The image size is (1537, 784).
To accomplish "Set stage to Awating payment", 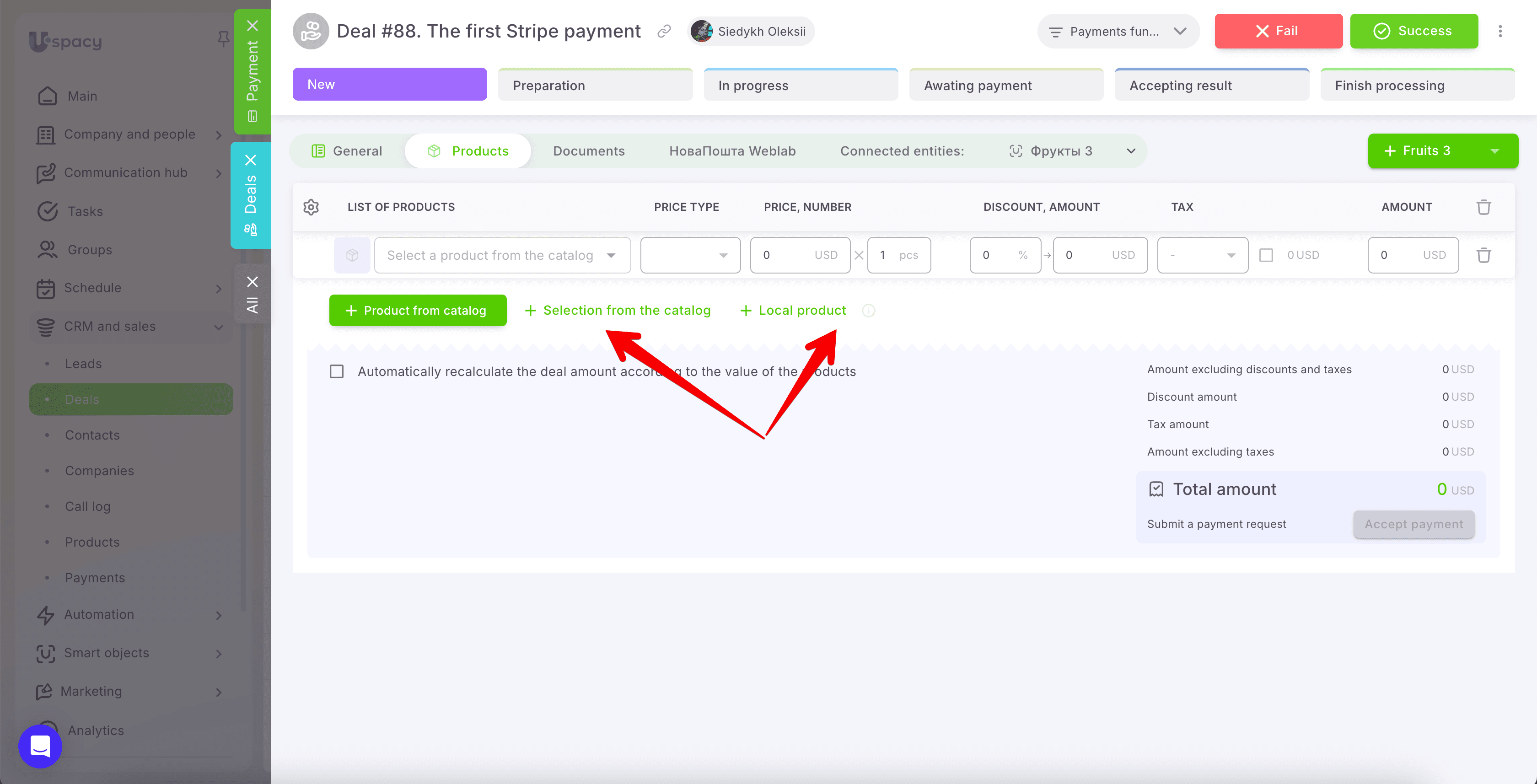I will [x=1006, y=85].
